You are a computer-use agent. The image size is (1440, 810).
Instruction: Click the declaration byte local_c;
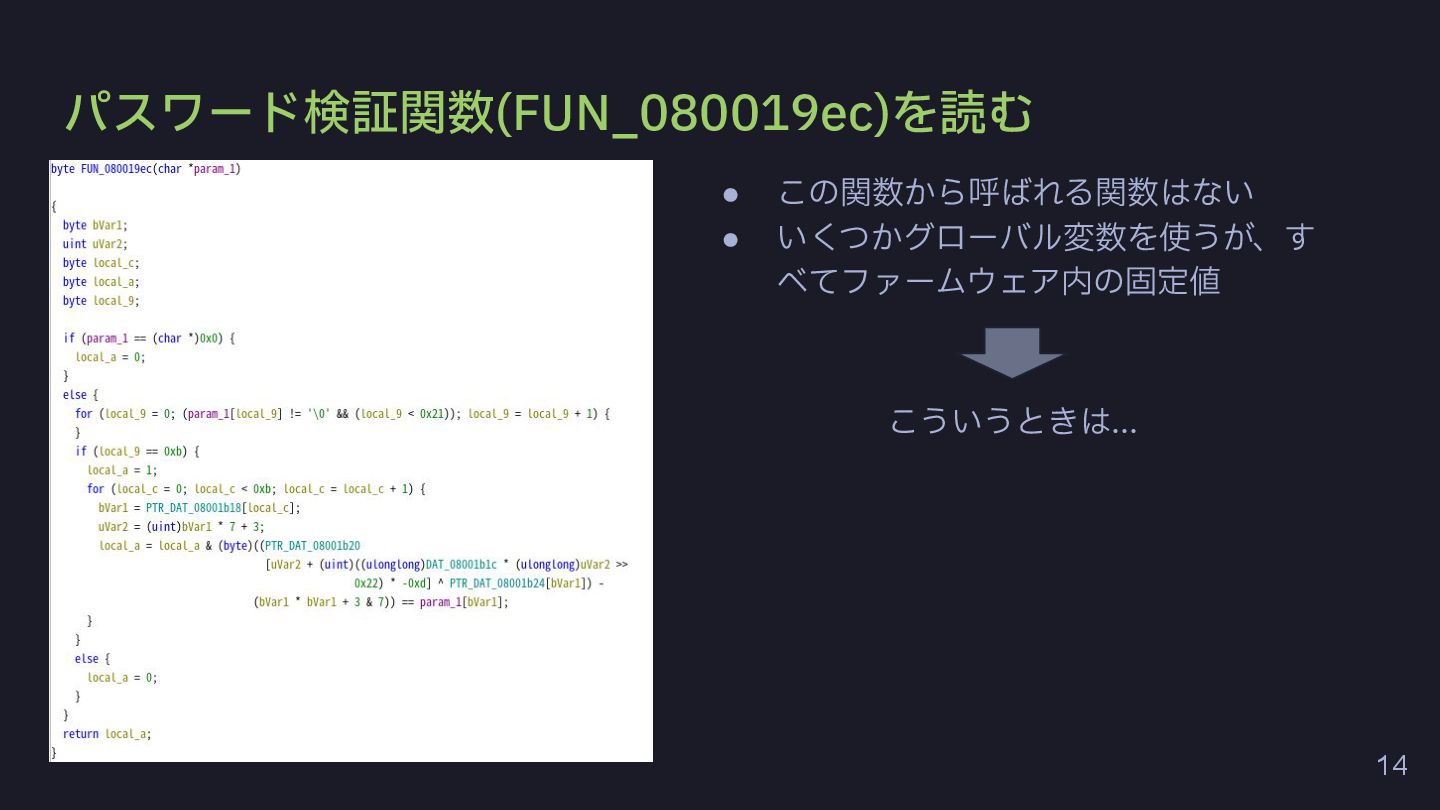pos(101,263)
